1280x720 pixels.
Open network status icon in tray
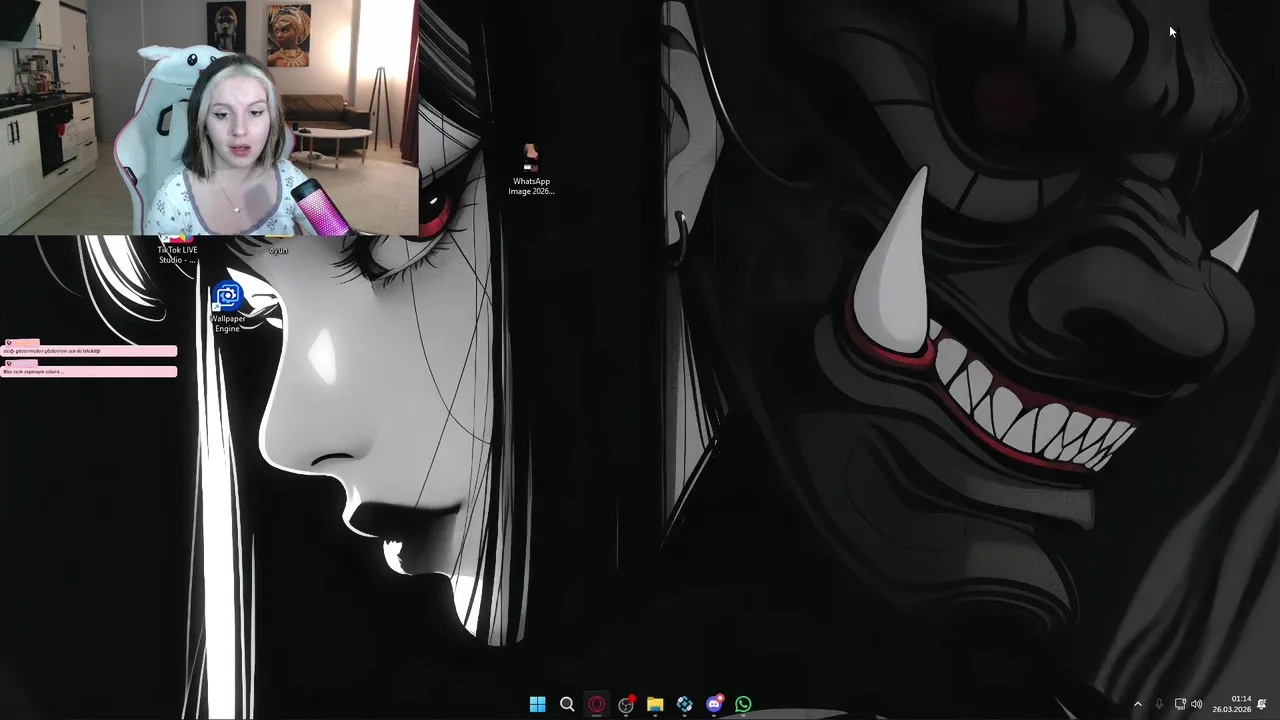(x=1179, y=704)
